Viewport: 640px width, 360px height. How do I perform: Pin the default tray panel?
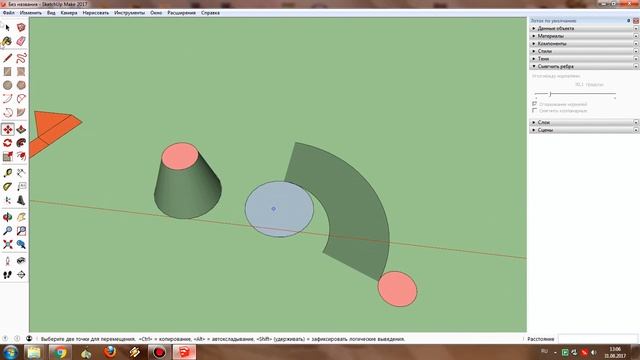coord(629,20)
